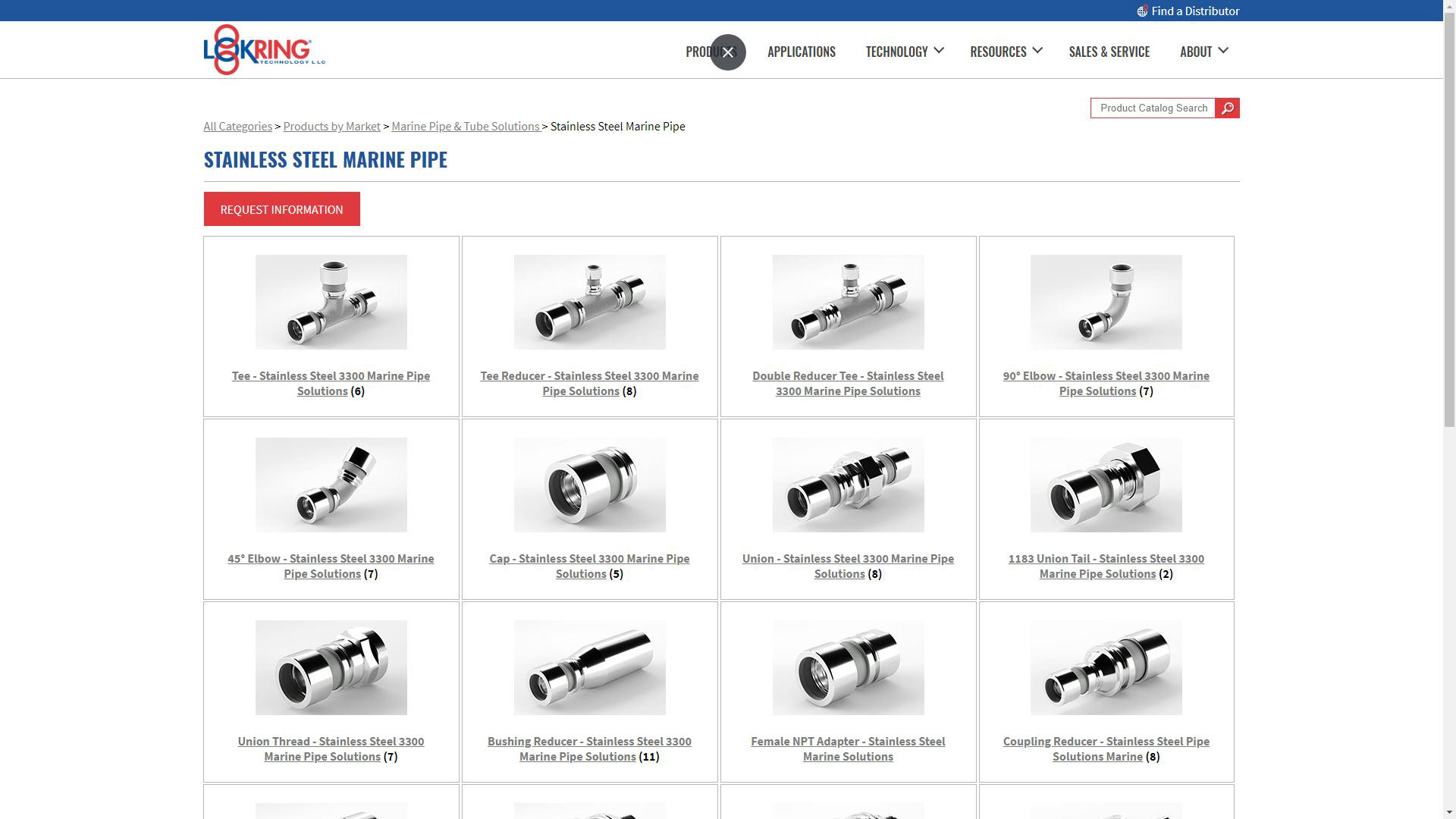Click the magnifier search icon button

click(x=1227, y=108)
